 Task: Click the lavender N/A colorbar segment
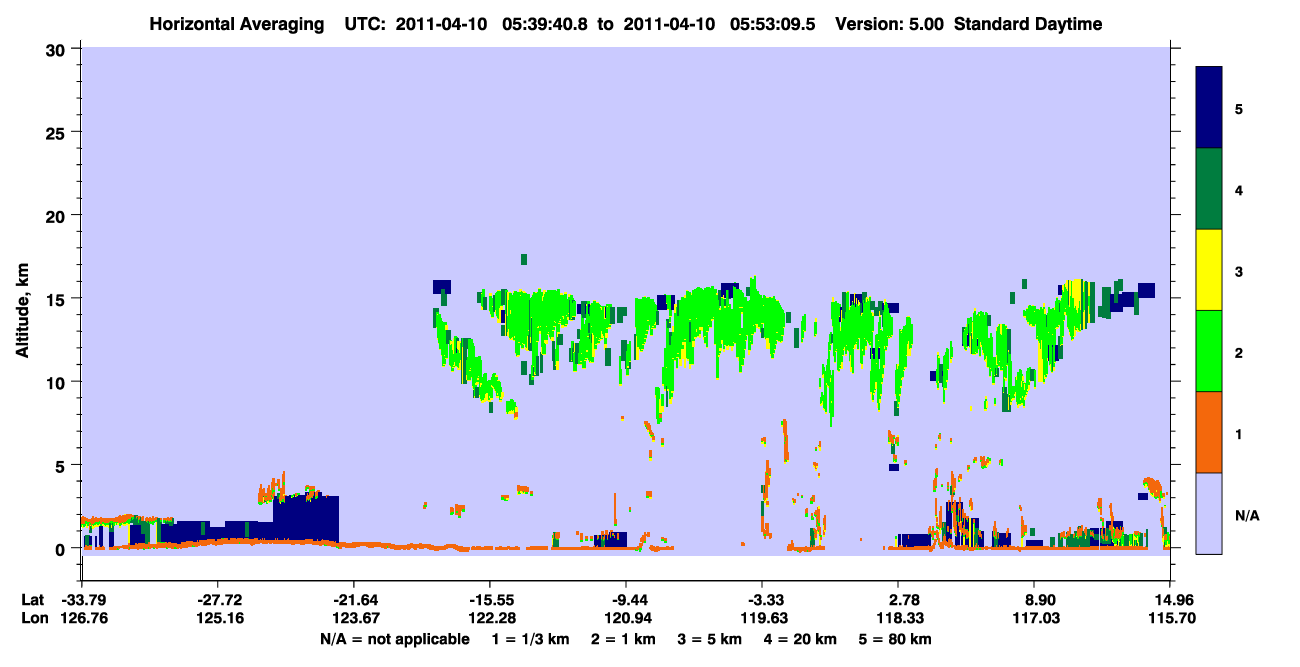pyautogui.click(x=1210, y=513)
